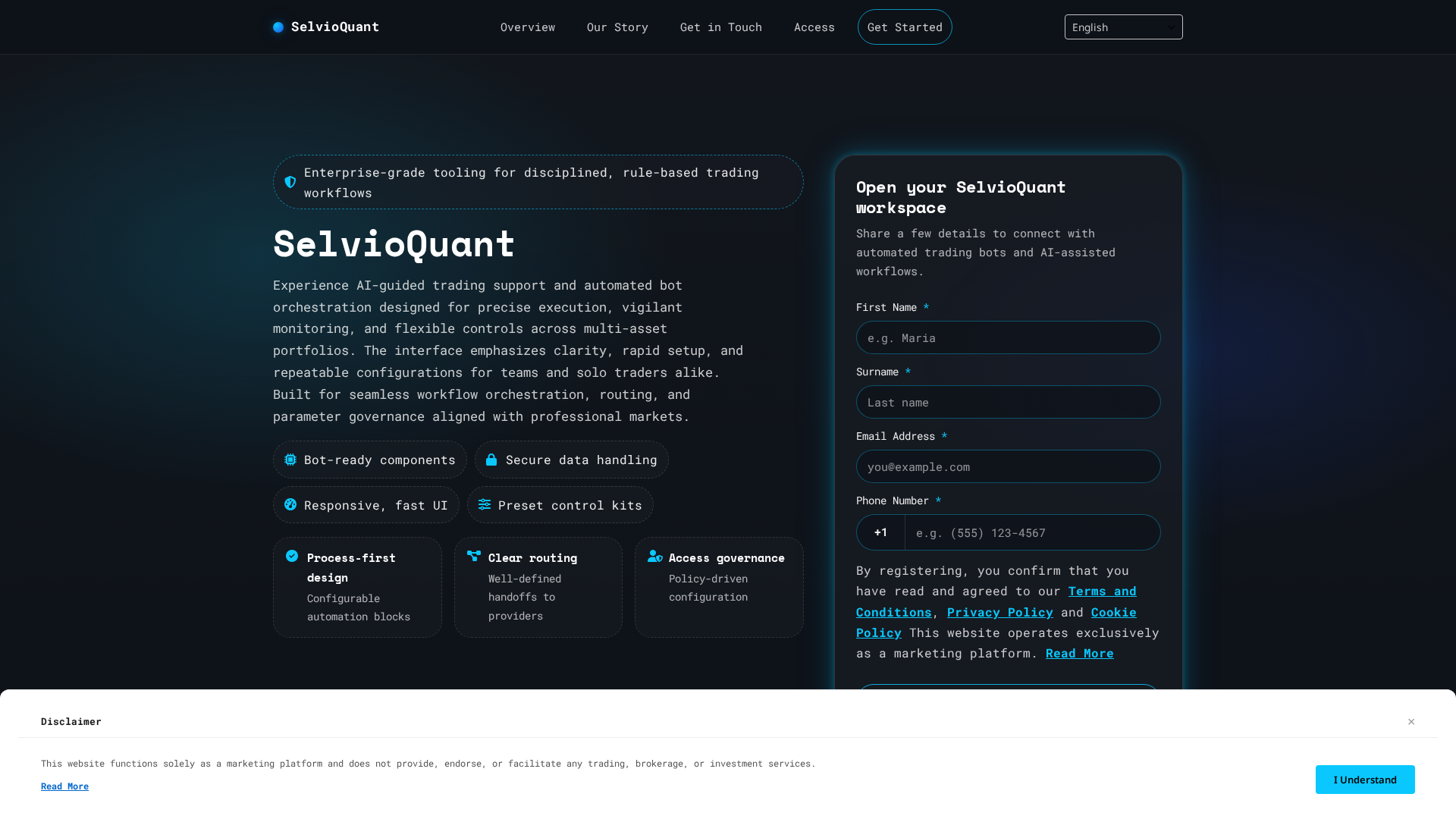Click the First Name input field
The image size is (1456, 819).
pyautogui.click(x=1008, y=337)
